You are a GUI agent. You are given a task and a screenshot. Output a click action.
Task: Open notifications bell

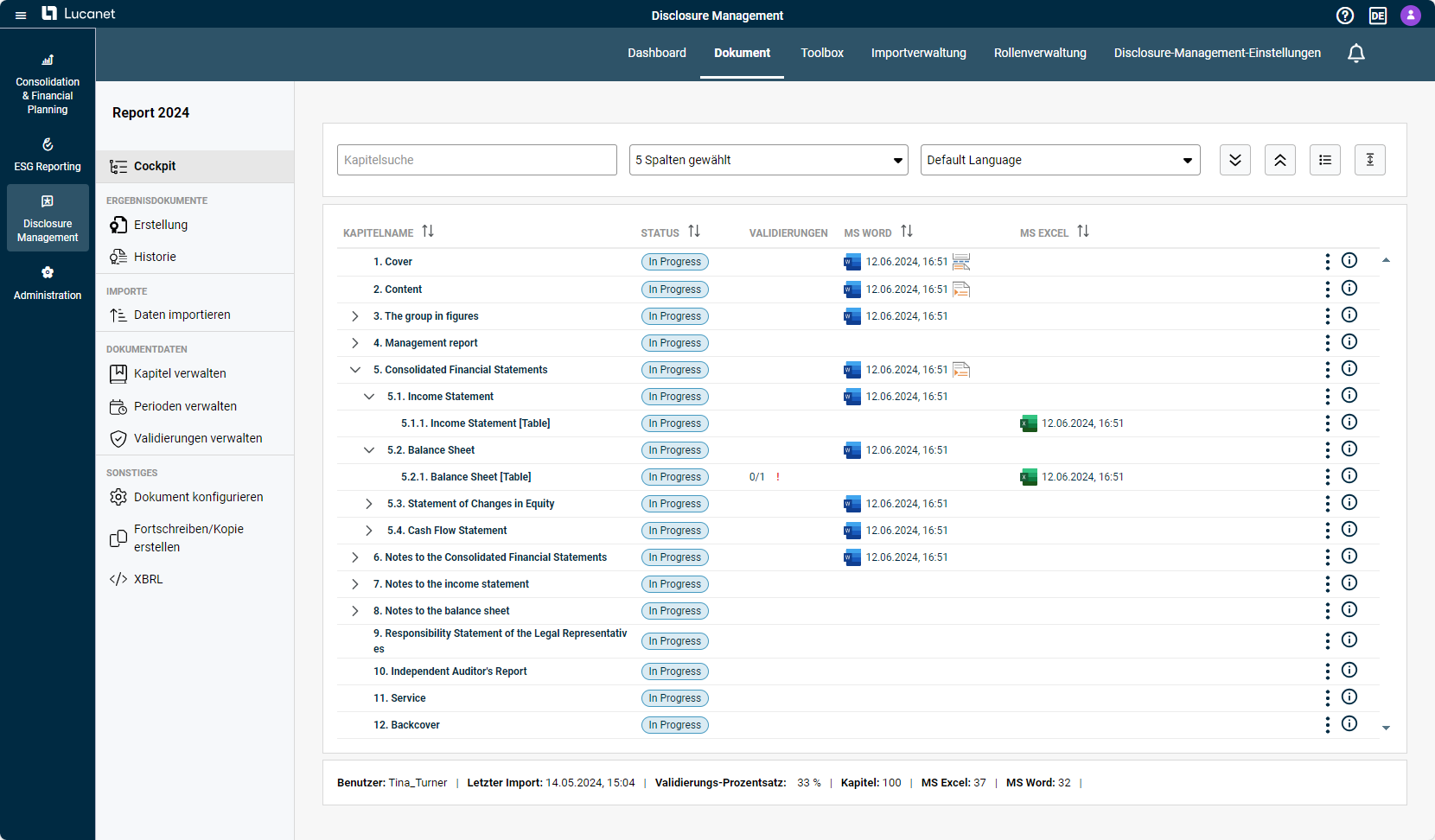coord(1356,54)
